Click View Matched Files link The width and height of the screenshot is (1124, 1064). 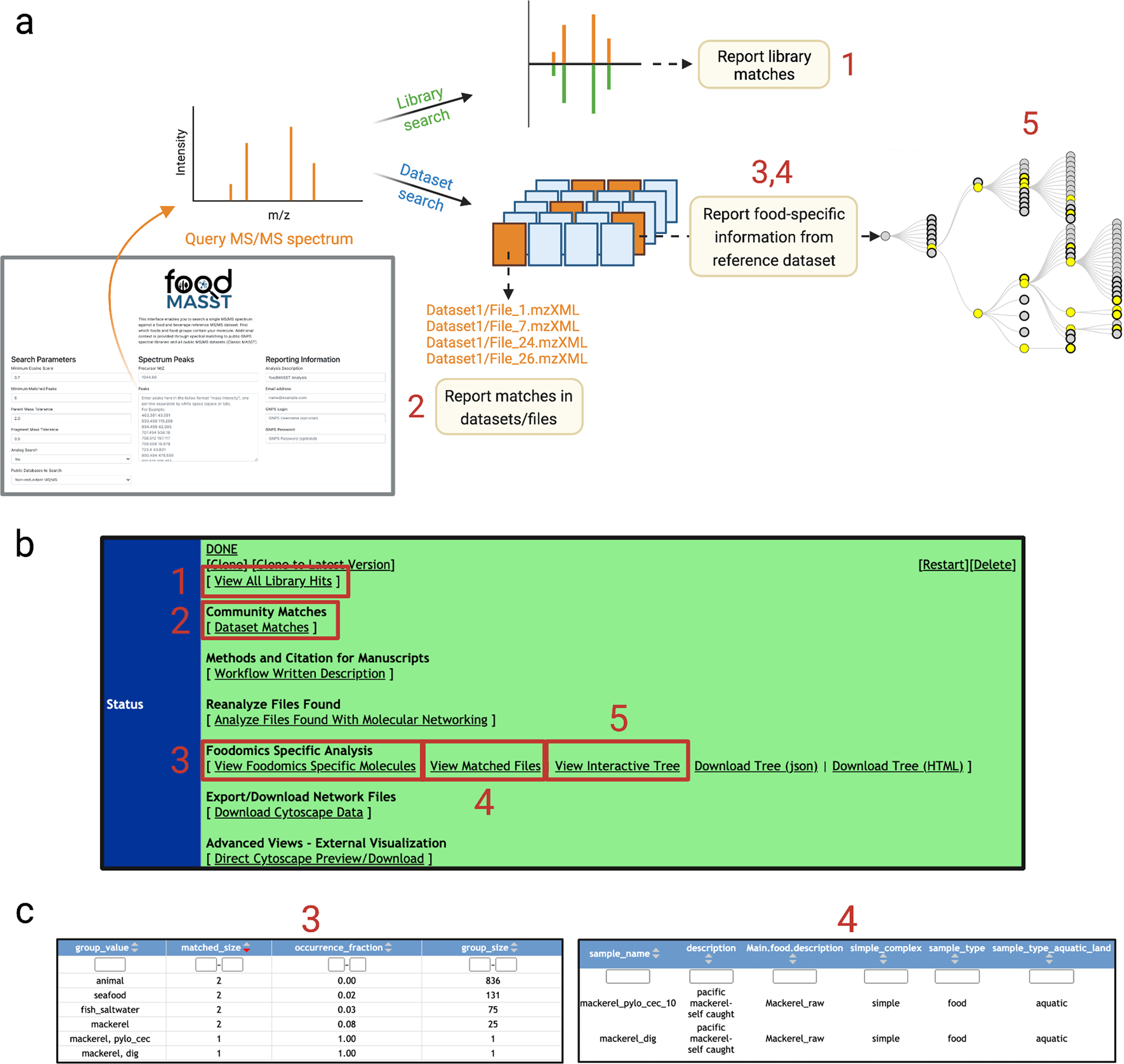tap(499, 761)
